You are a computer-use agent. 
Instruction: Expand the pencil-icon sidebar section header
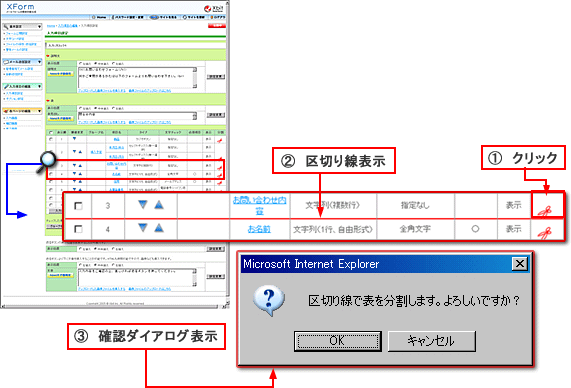tap(22, 86)
